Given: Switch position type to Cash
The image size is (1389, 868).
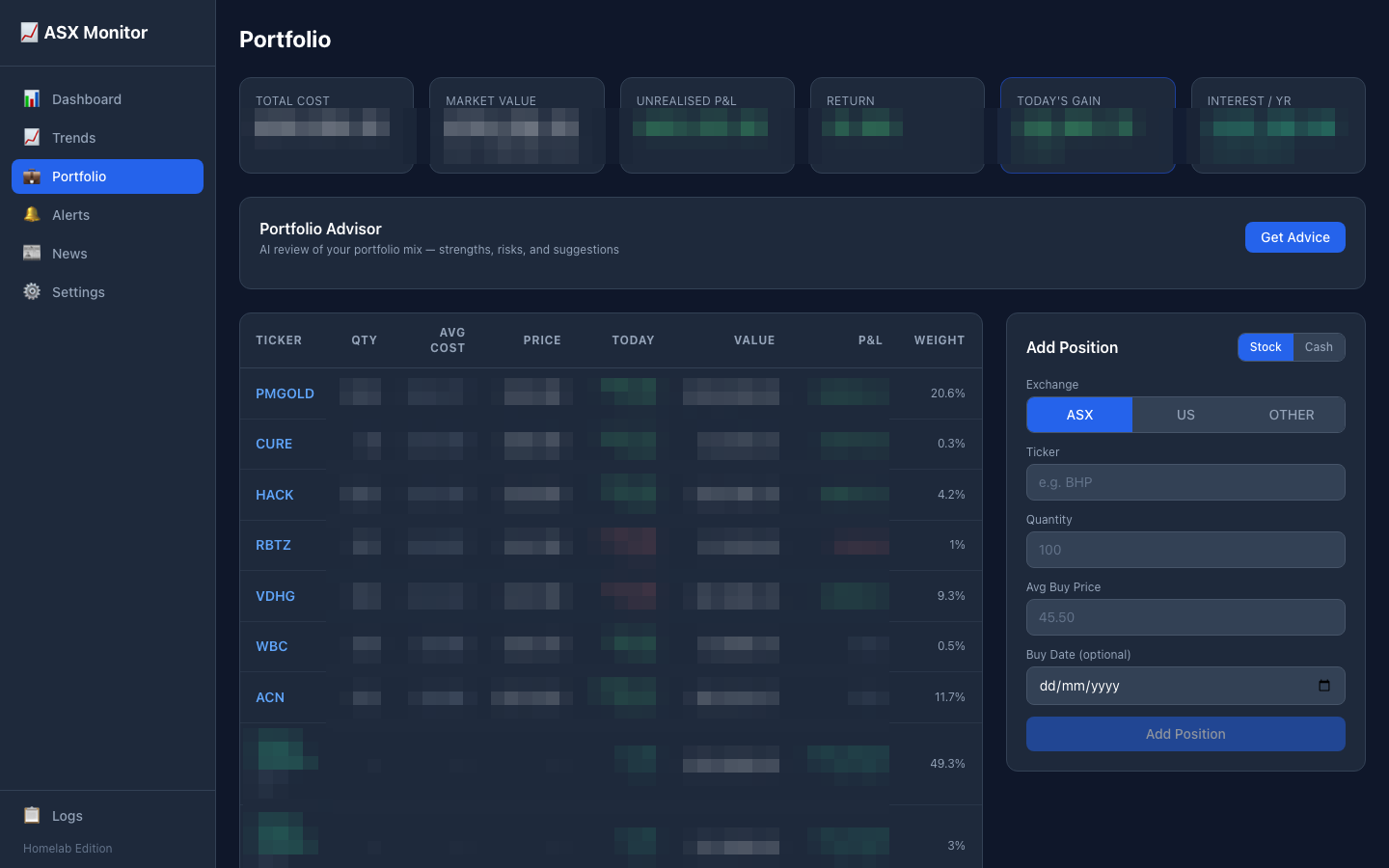Looking at the screenshot, I should pos(1319,347).
